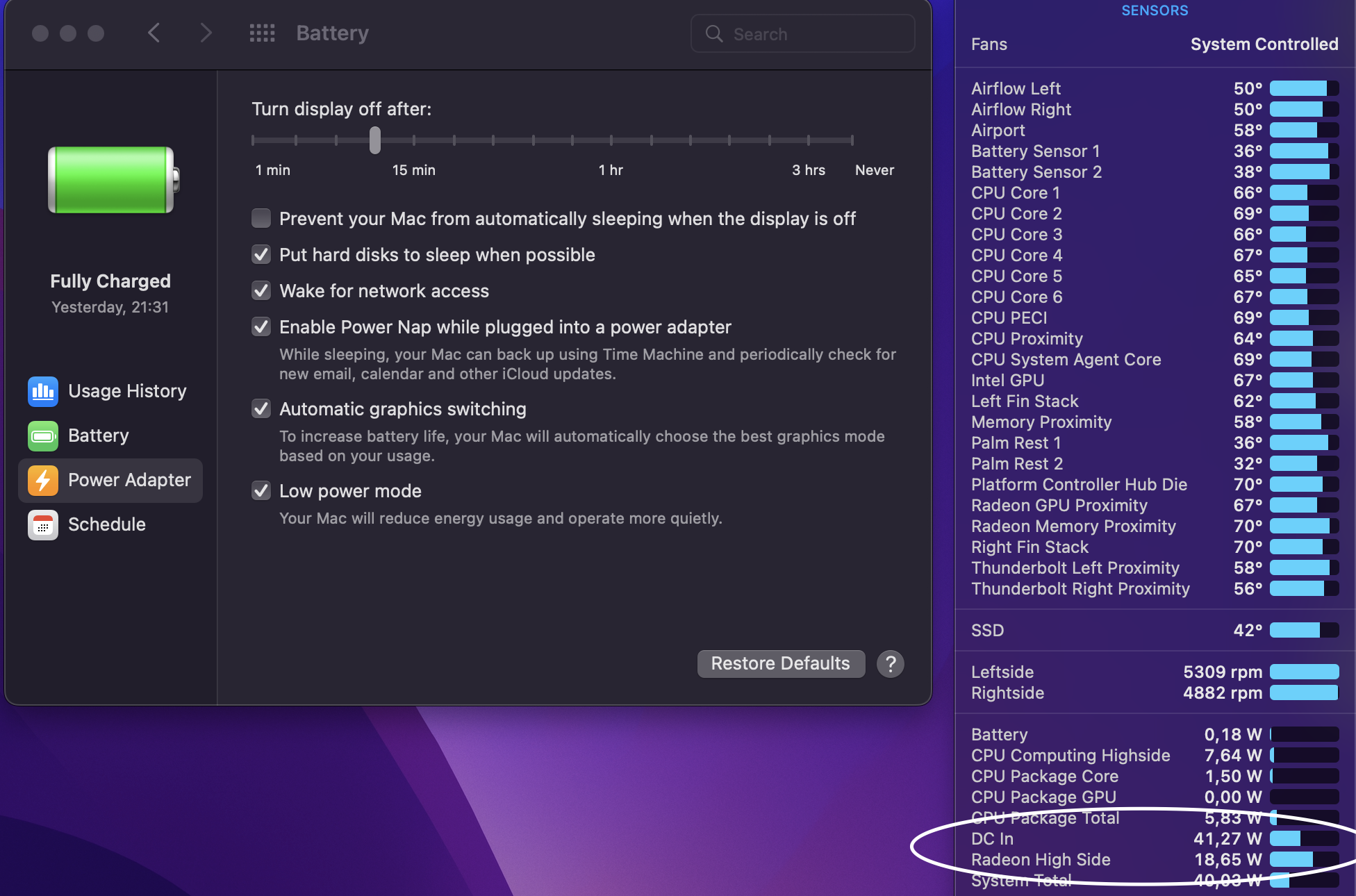The height and width of the screenshot is (896, 1356).
Task: Open the Show All preferences grid icon
Action: pos(262,33)
